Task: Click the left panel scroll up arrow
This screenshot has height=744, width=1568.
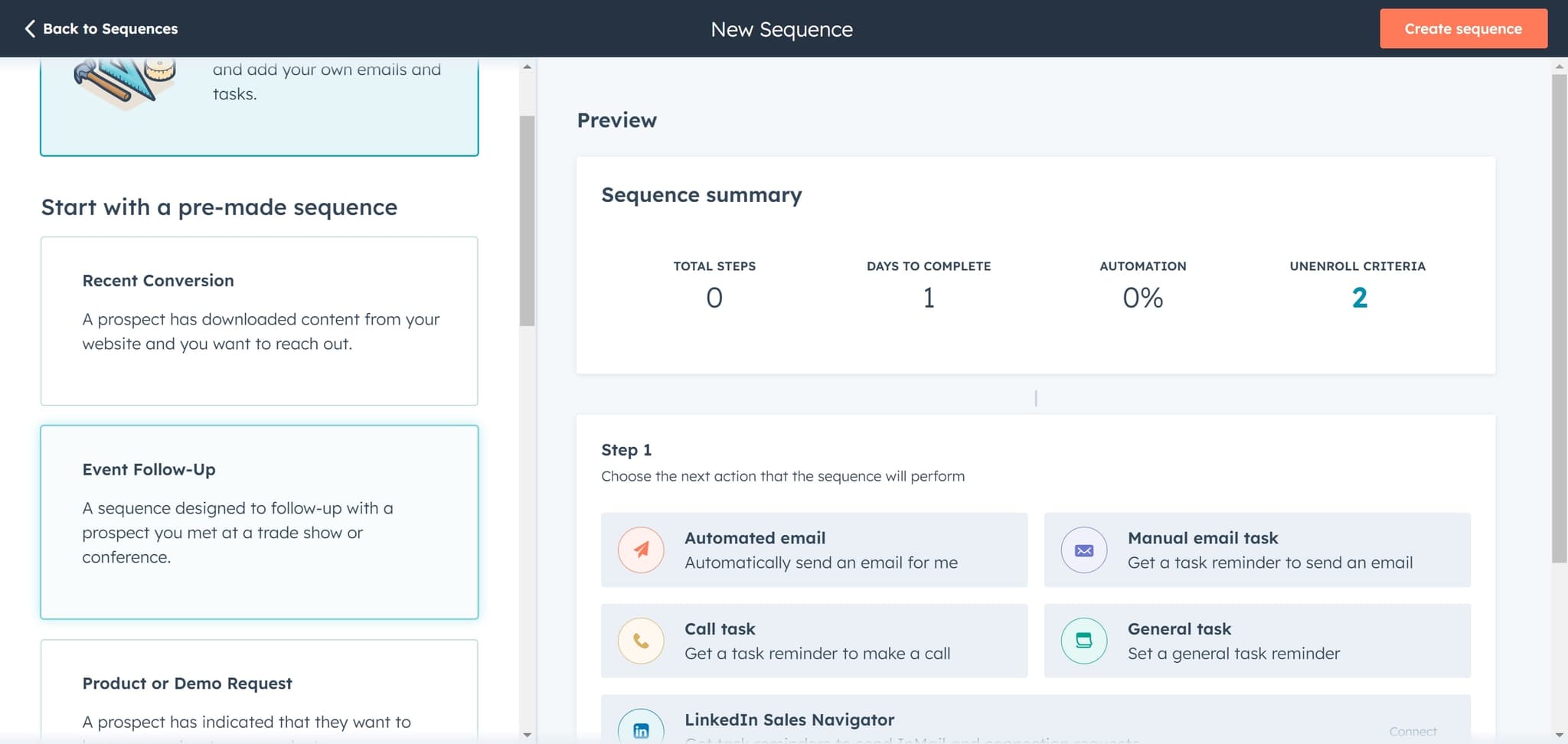Action: (527, 67)
